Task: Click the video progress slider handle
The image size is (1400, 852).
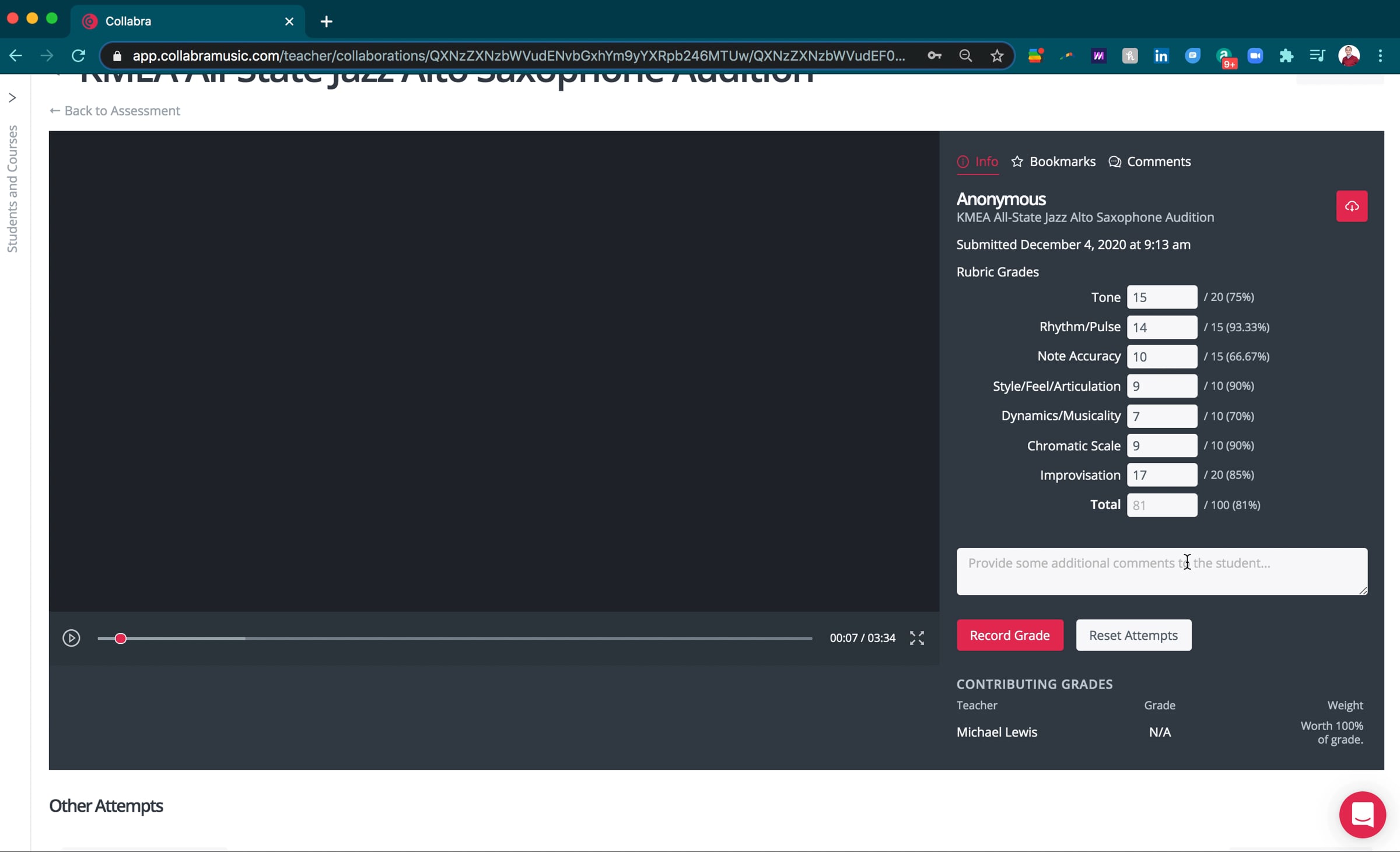Action: pyautogui.click(x=121, y=639)
